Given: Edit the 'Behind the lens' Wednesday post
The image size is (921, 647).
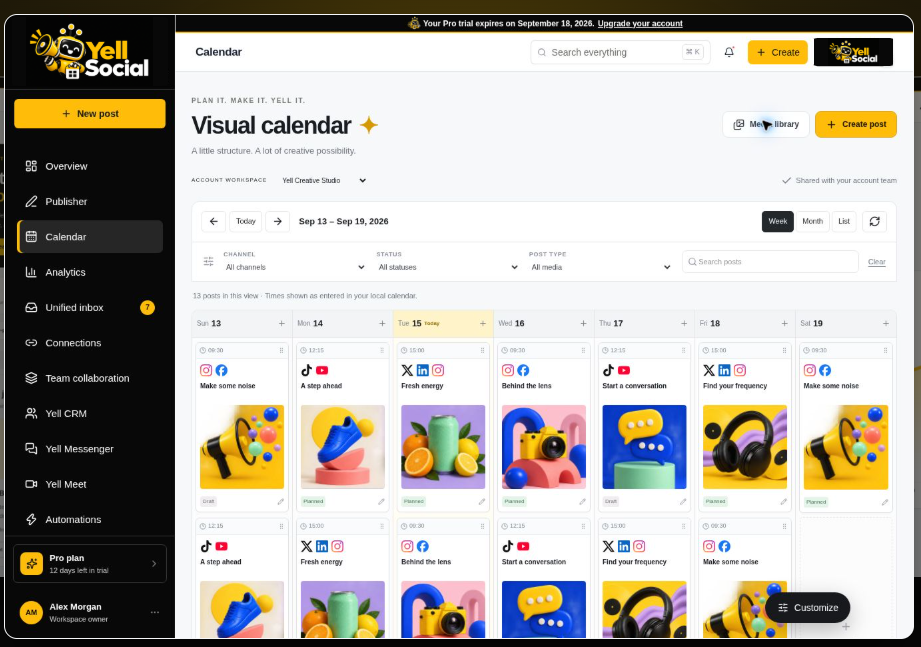Looking at the screenshot, I should [x=582, y=501].
